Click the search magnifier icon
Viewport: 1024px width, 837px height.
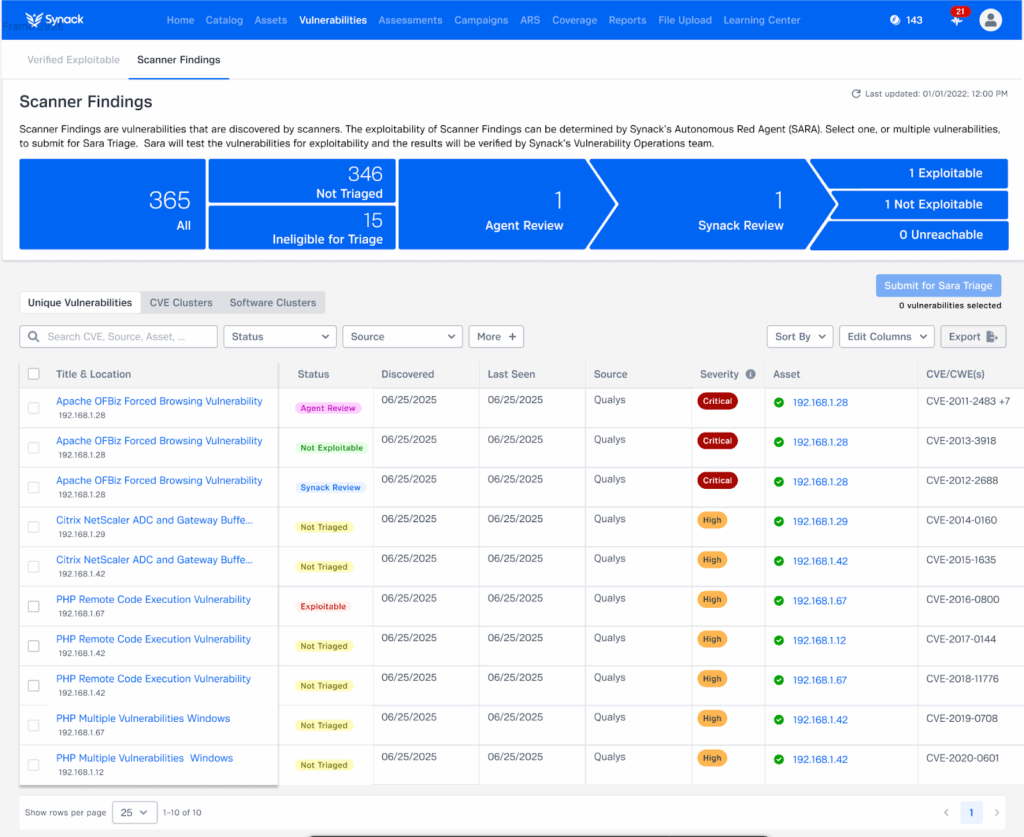point(35,337)
